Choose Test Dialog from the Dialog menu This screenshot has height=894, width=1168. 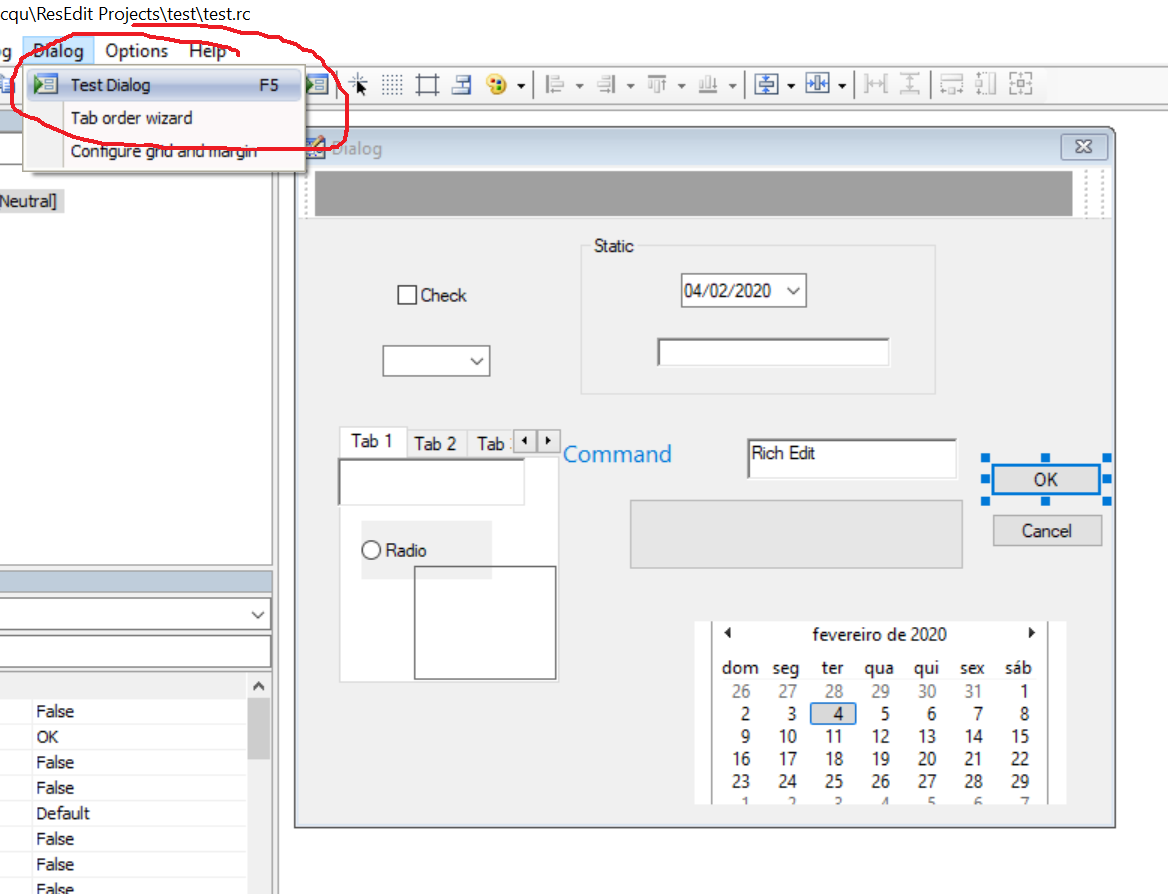(x=110, y=85)
